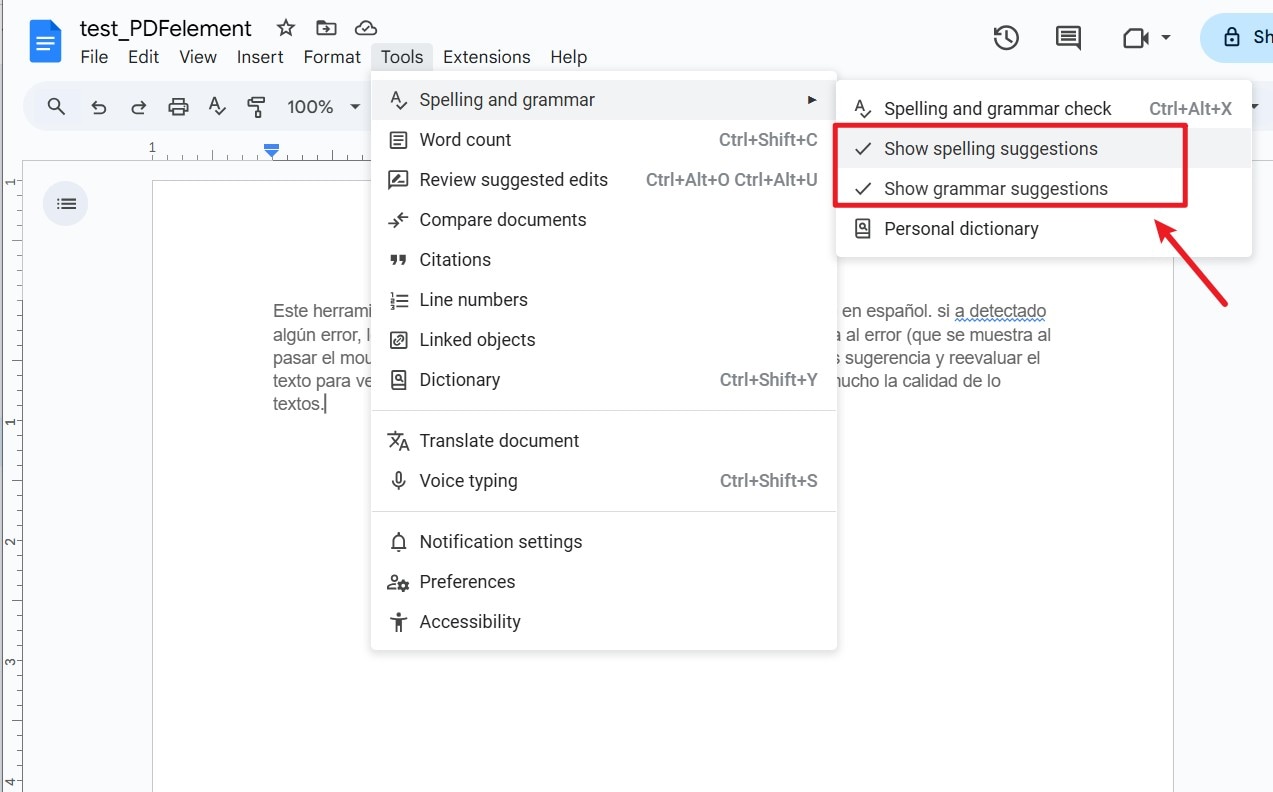Open Preferences from Tools menu
Image resolution: width=1273 pixels, height=792 pixels.
604,582
